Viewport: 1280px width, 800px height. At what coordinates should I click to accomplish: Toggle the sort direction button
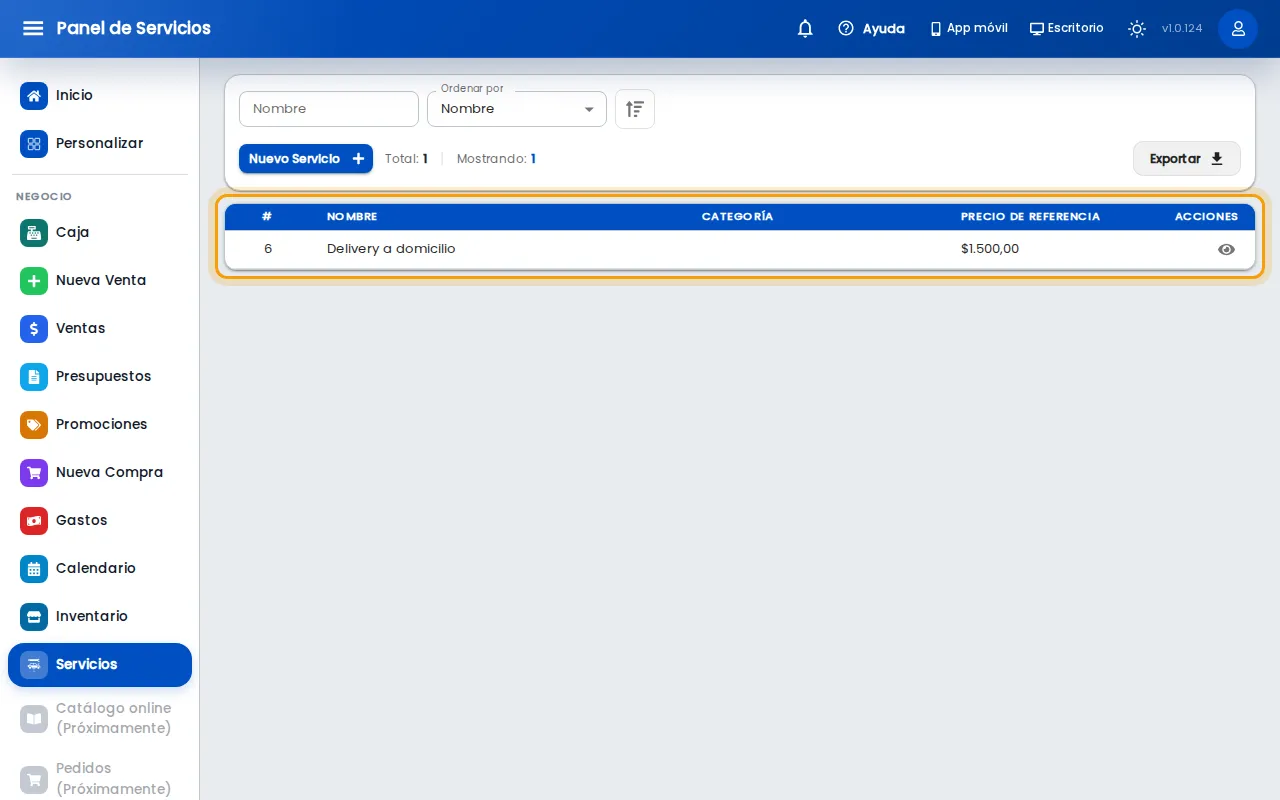pos(635,109)
